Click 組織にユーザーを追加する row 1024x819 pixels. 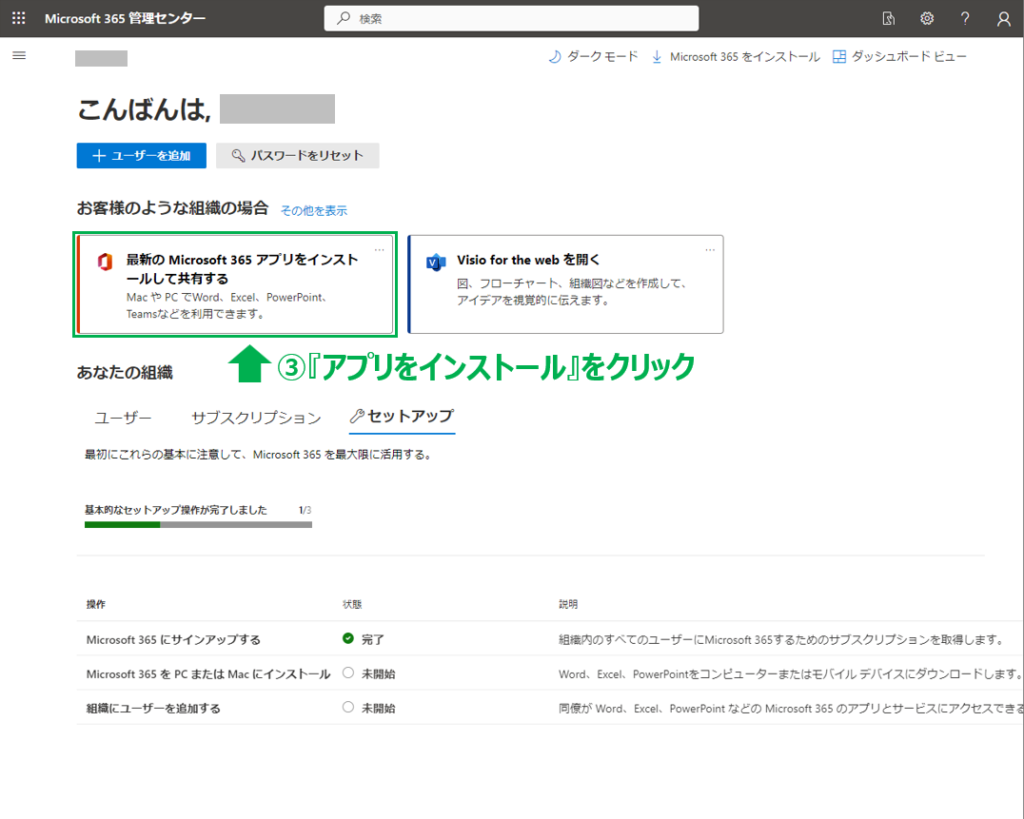click(x=550, y=708)
